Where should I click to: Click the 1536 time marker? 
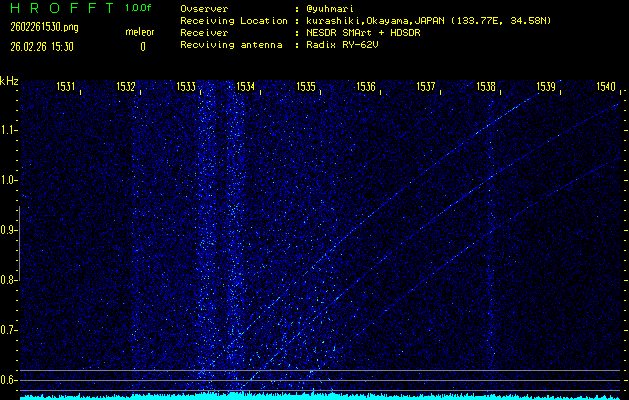pyautogui.click(x=366, y=87)
